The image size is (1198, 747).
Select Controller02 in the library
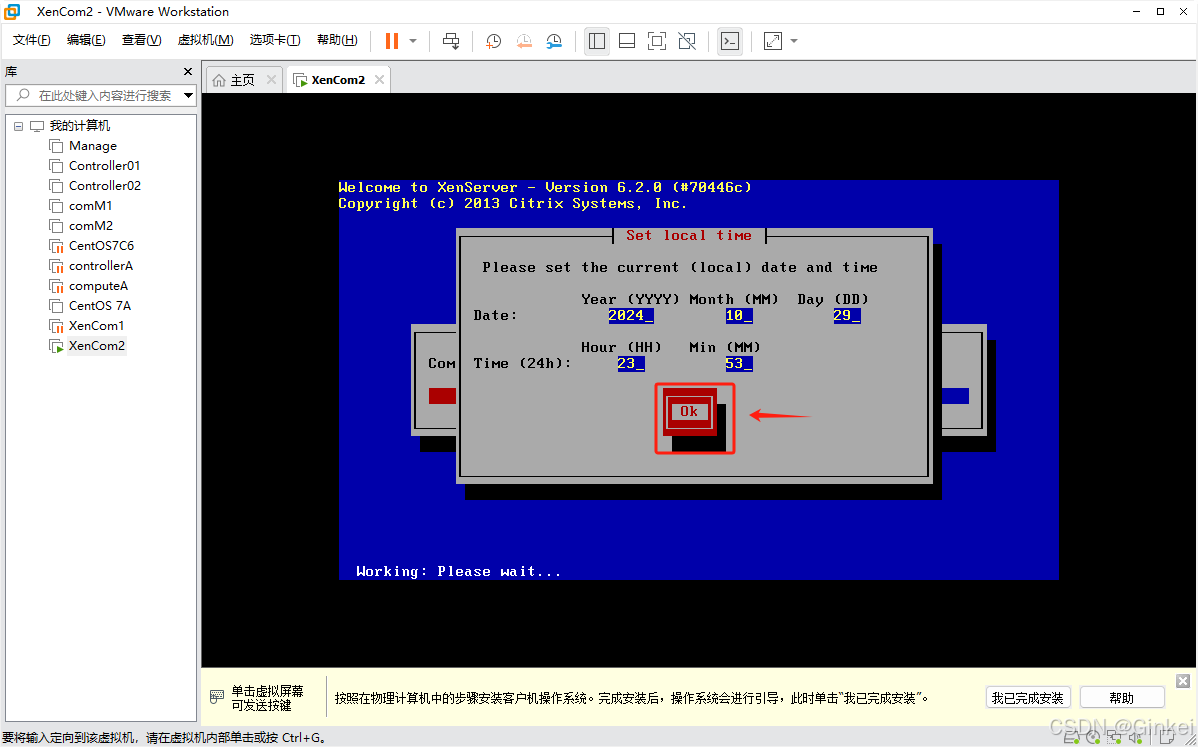(x=105, y=186)
